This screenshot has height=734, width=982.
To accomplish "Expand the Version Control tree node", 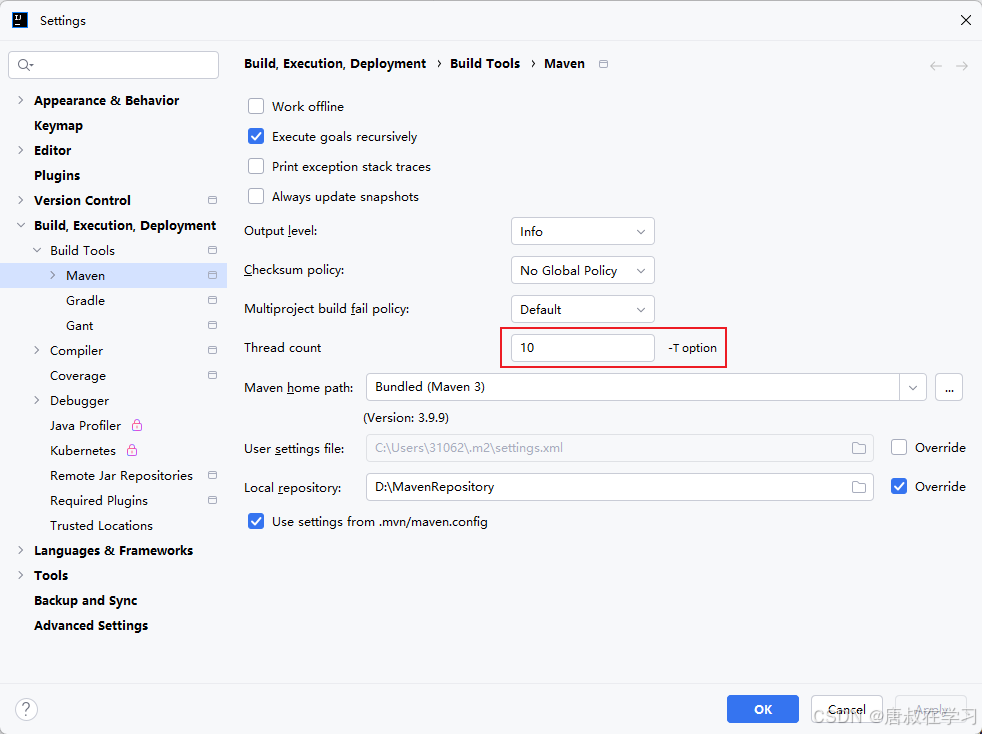I will [21, 200].
